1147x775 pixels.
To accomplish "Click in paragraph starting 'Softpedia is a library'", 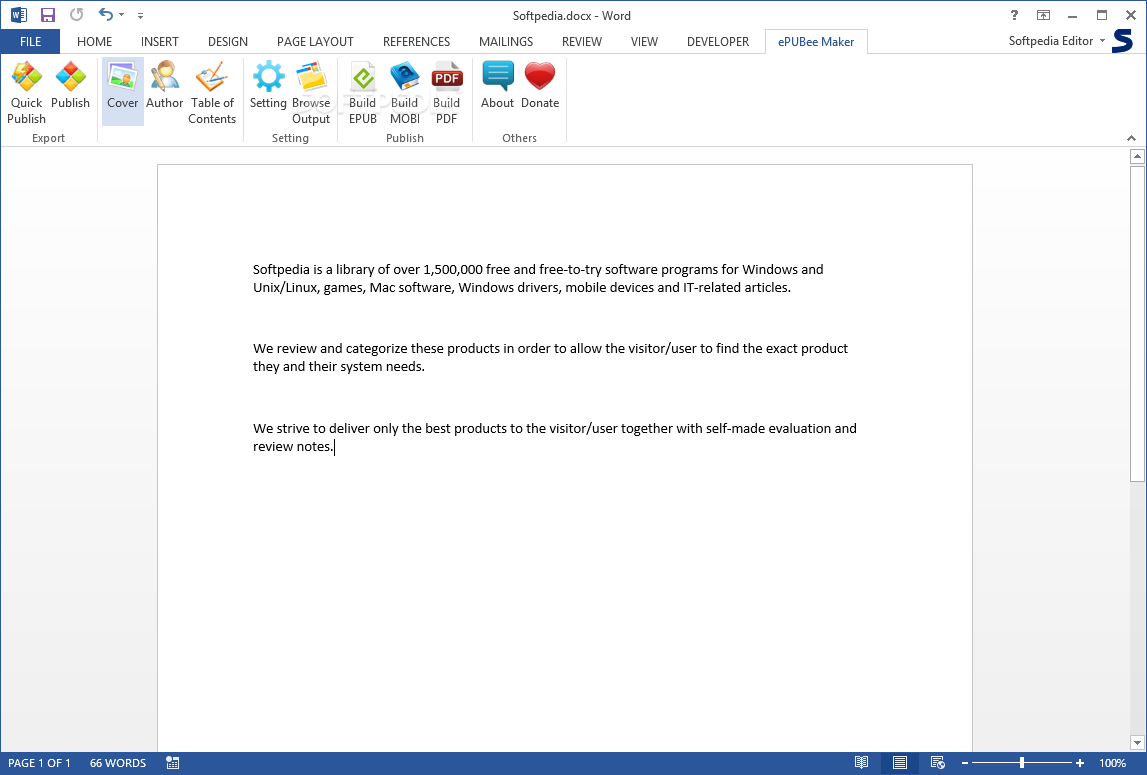I will [x=538, y=278].
